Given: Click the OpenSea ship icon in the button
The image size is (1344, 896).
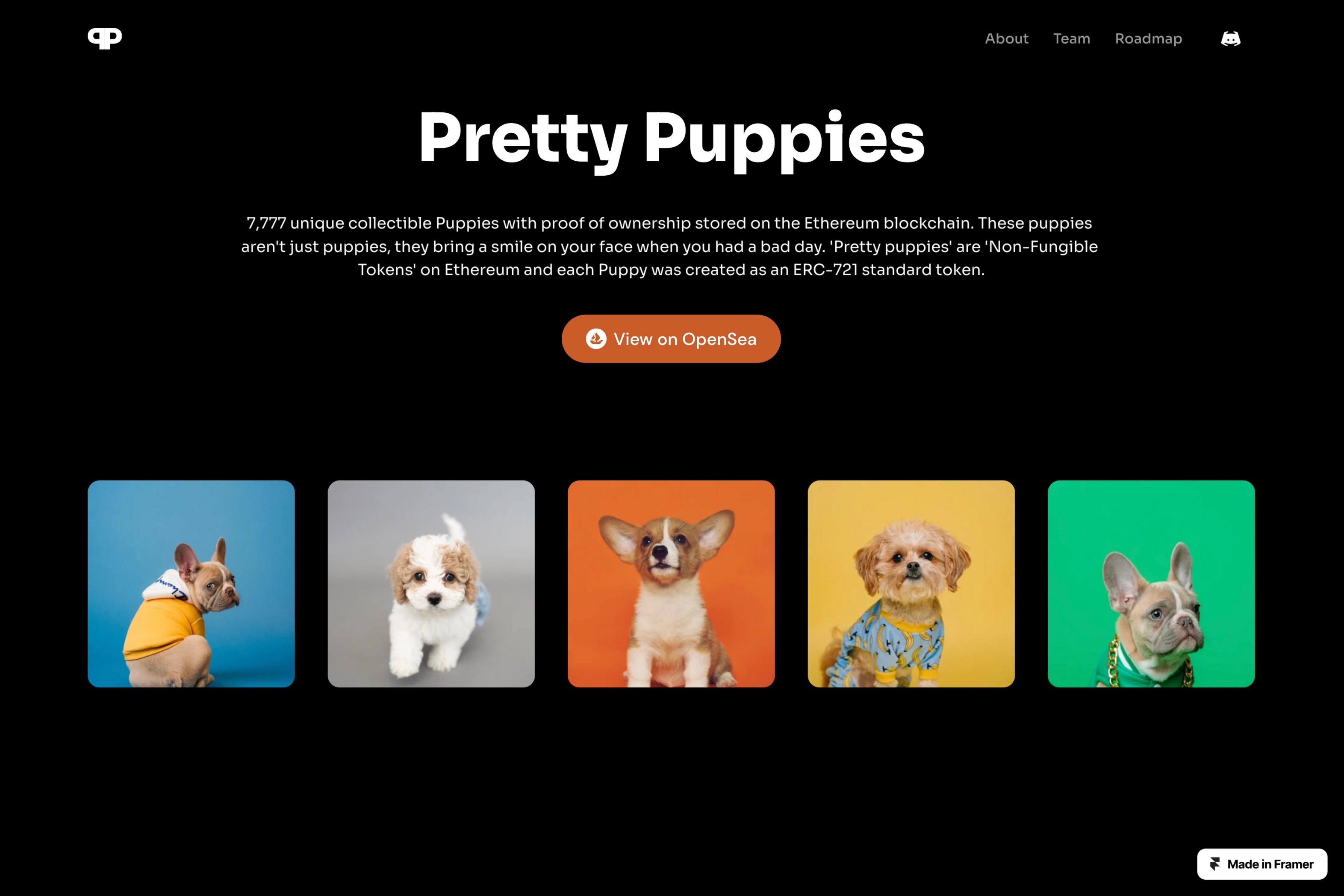Looking at the screenshot, I should (596, 339).
